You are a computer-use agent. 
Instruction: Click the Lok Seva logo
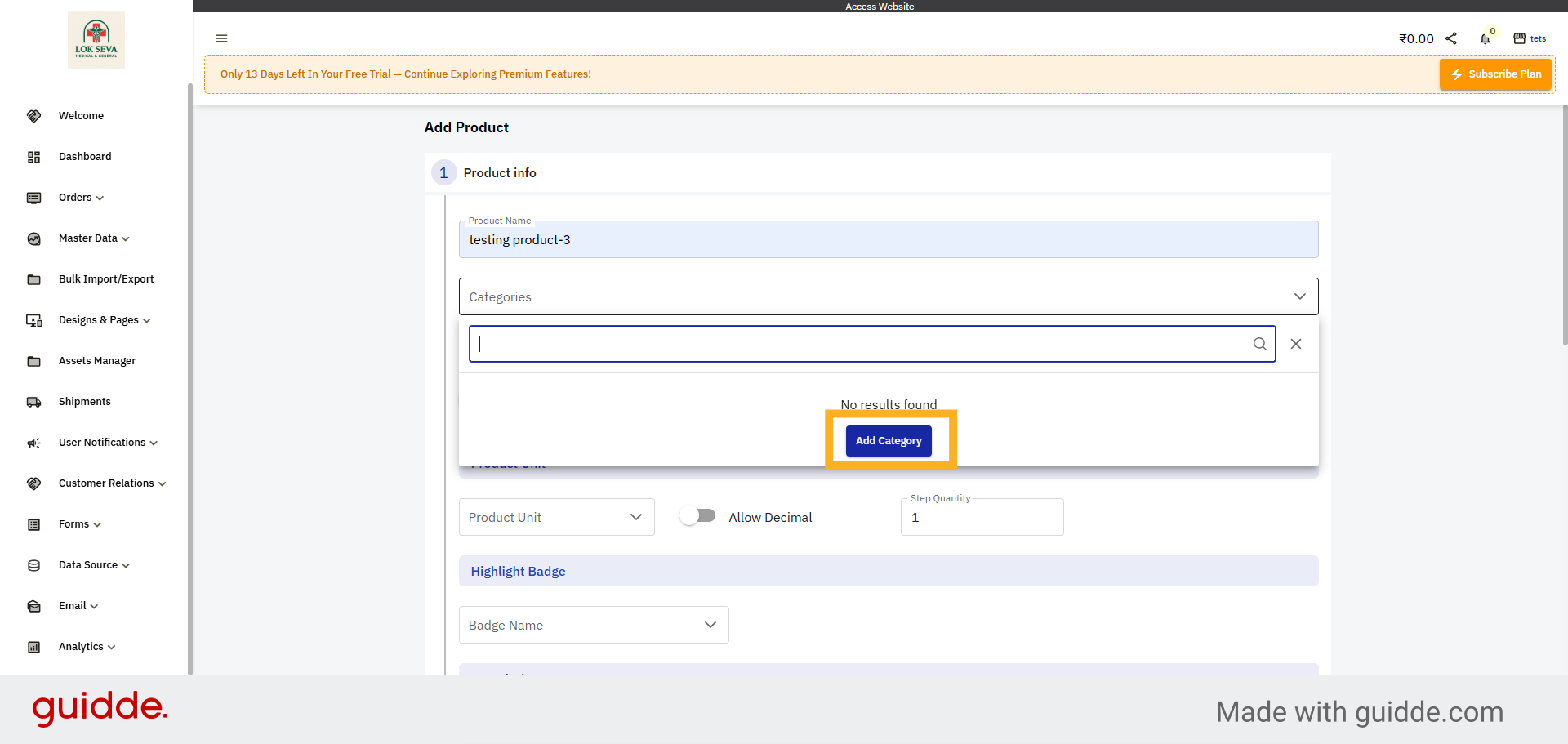coord(96,38)
